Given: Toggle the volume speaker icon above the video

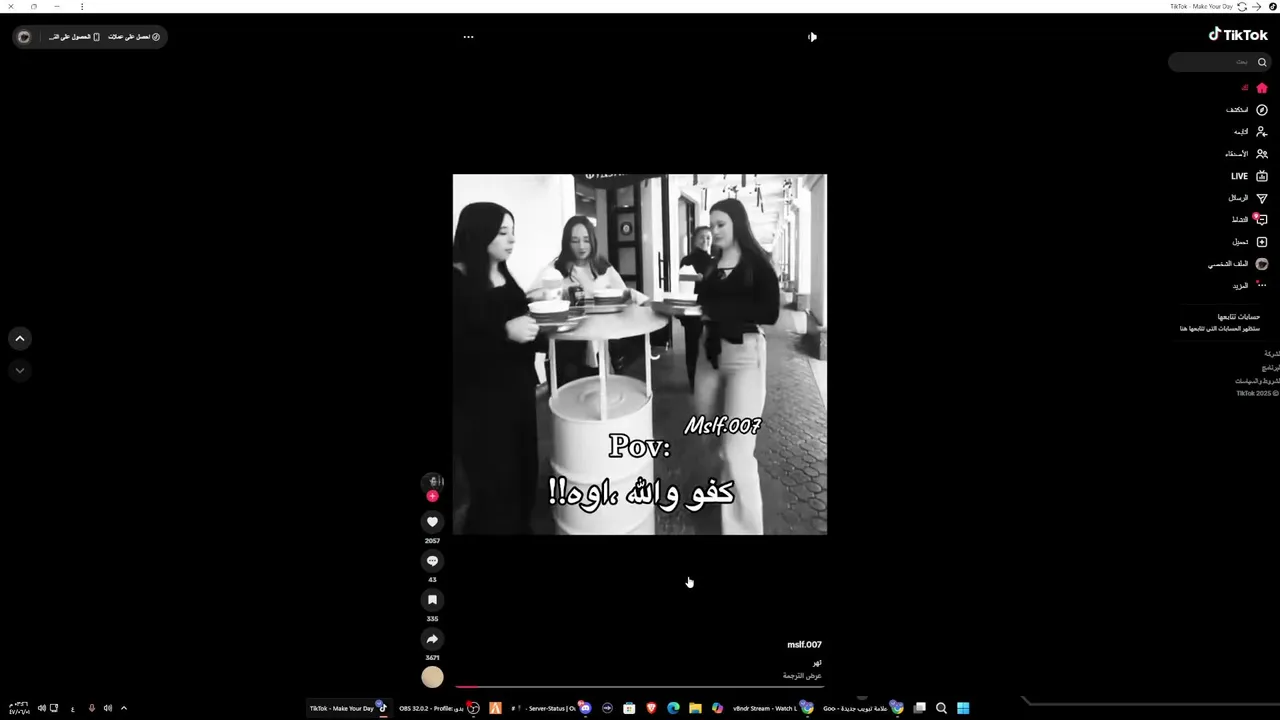Looking at the screenshot, I should [x=812, y=37].
